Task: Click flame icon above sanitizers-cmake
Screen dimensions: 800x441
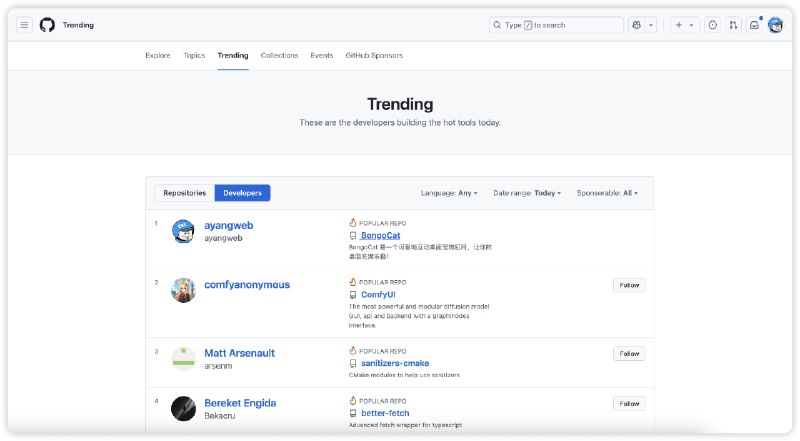Action: 353,351
